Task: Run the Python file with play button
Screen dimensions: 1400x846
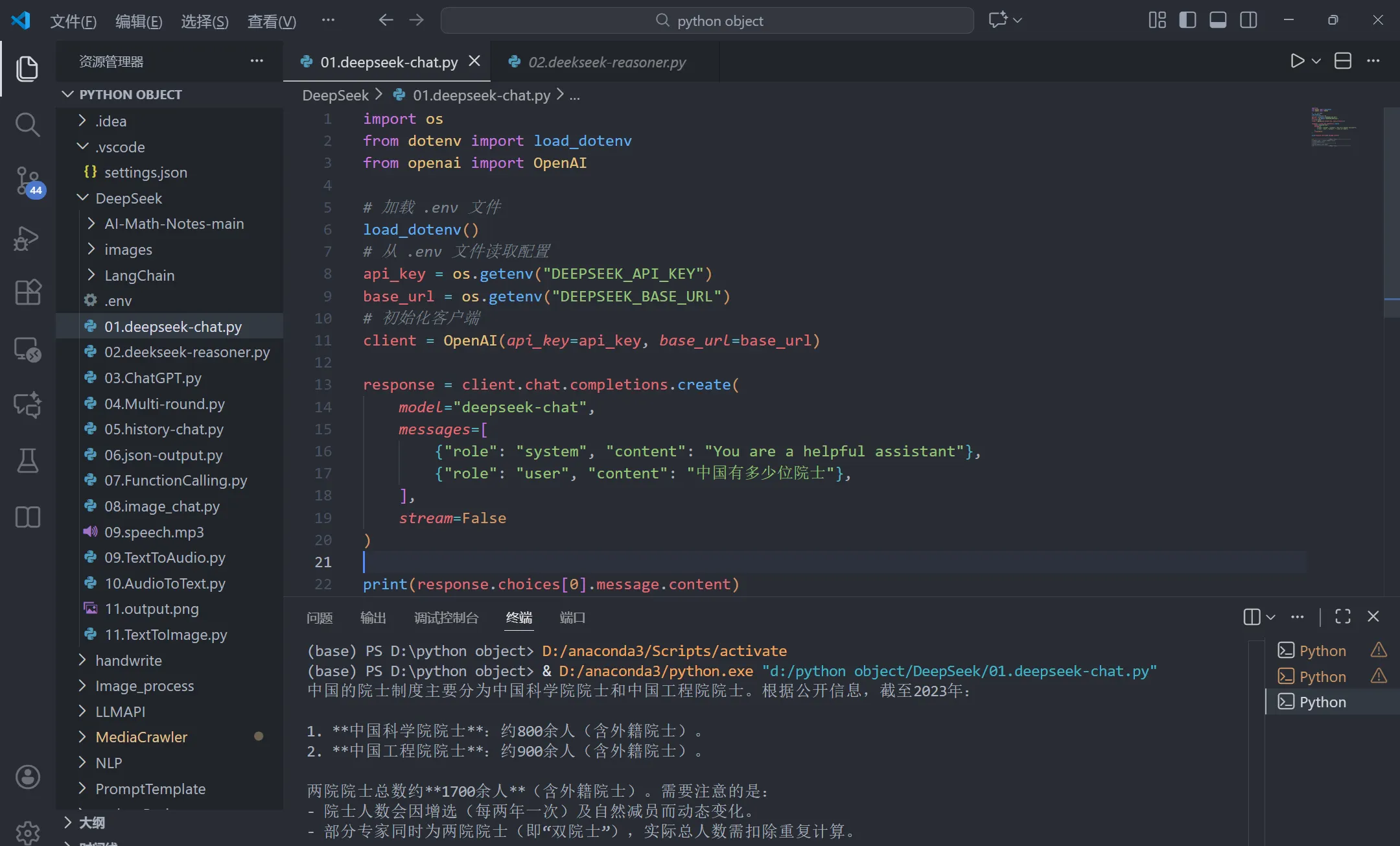Action: coord(1297,61)
